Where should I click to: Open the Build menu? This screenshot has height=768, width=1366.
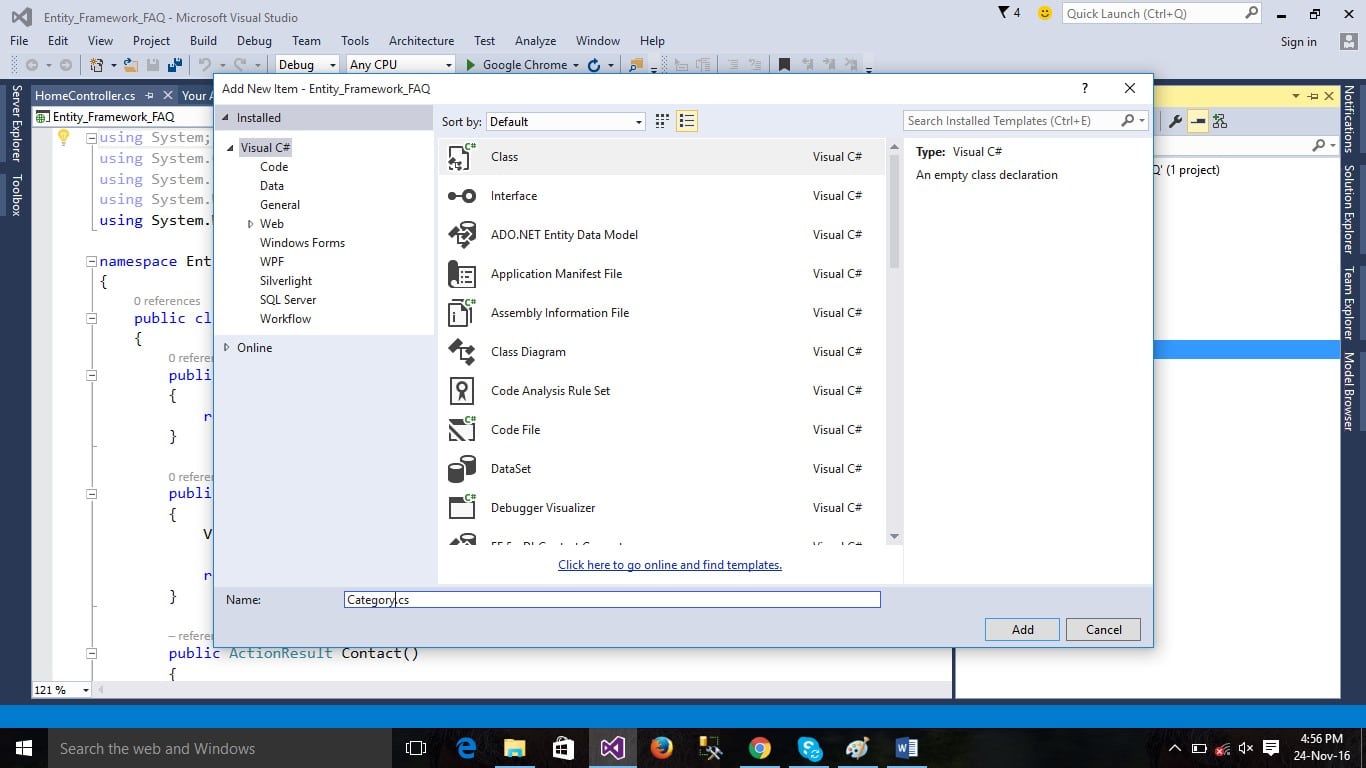(203, 41)
